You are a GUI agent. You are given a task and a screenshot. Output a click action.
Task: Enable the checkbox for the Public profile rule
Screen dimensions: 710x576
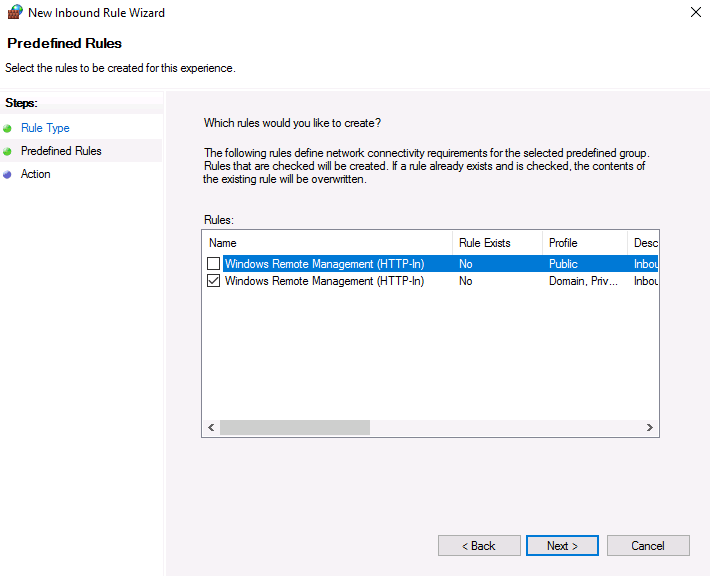(x=213, y=264)
